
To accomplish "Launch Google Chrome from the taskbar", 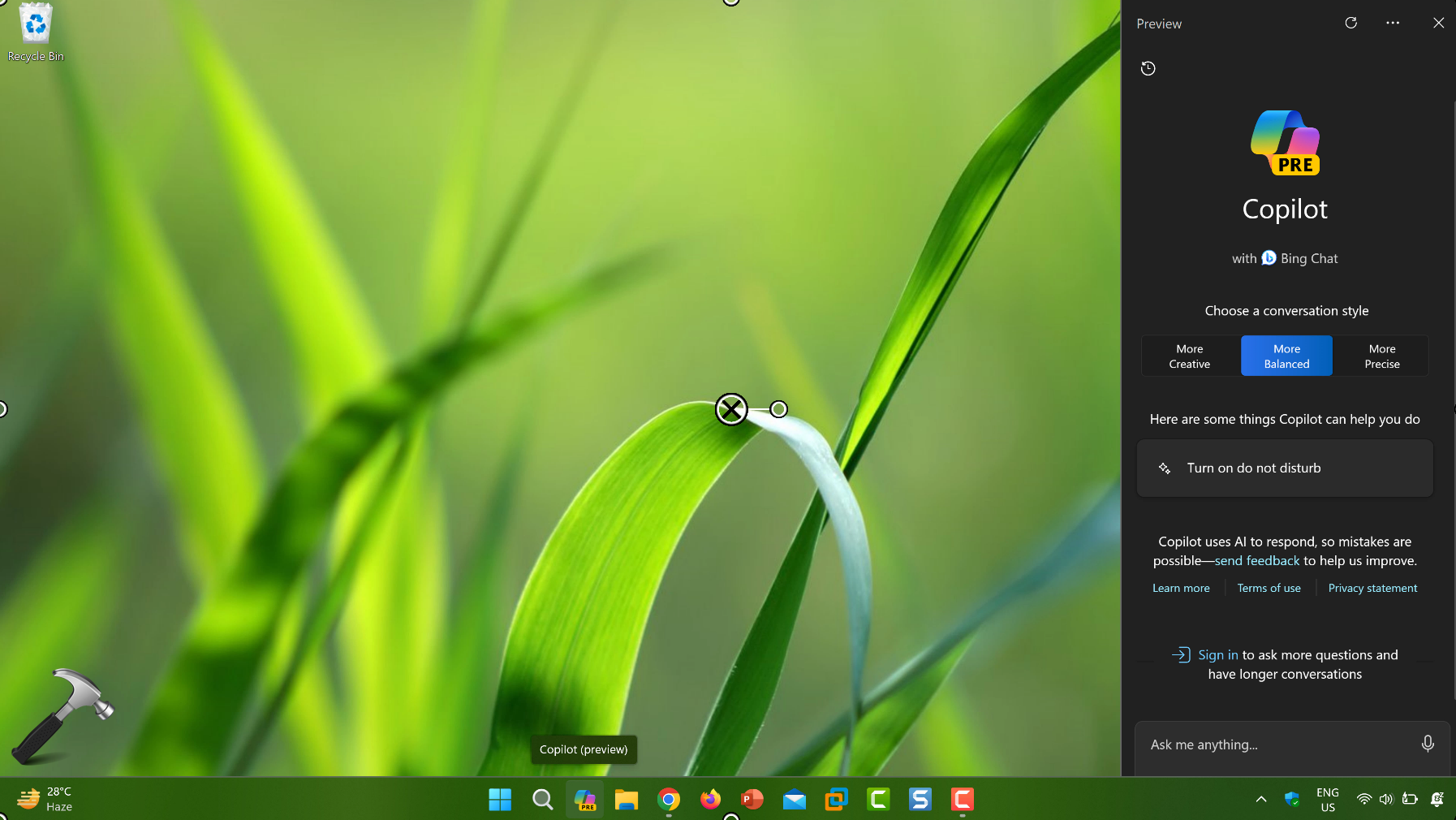I will point(669,800).
